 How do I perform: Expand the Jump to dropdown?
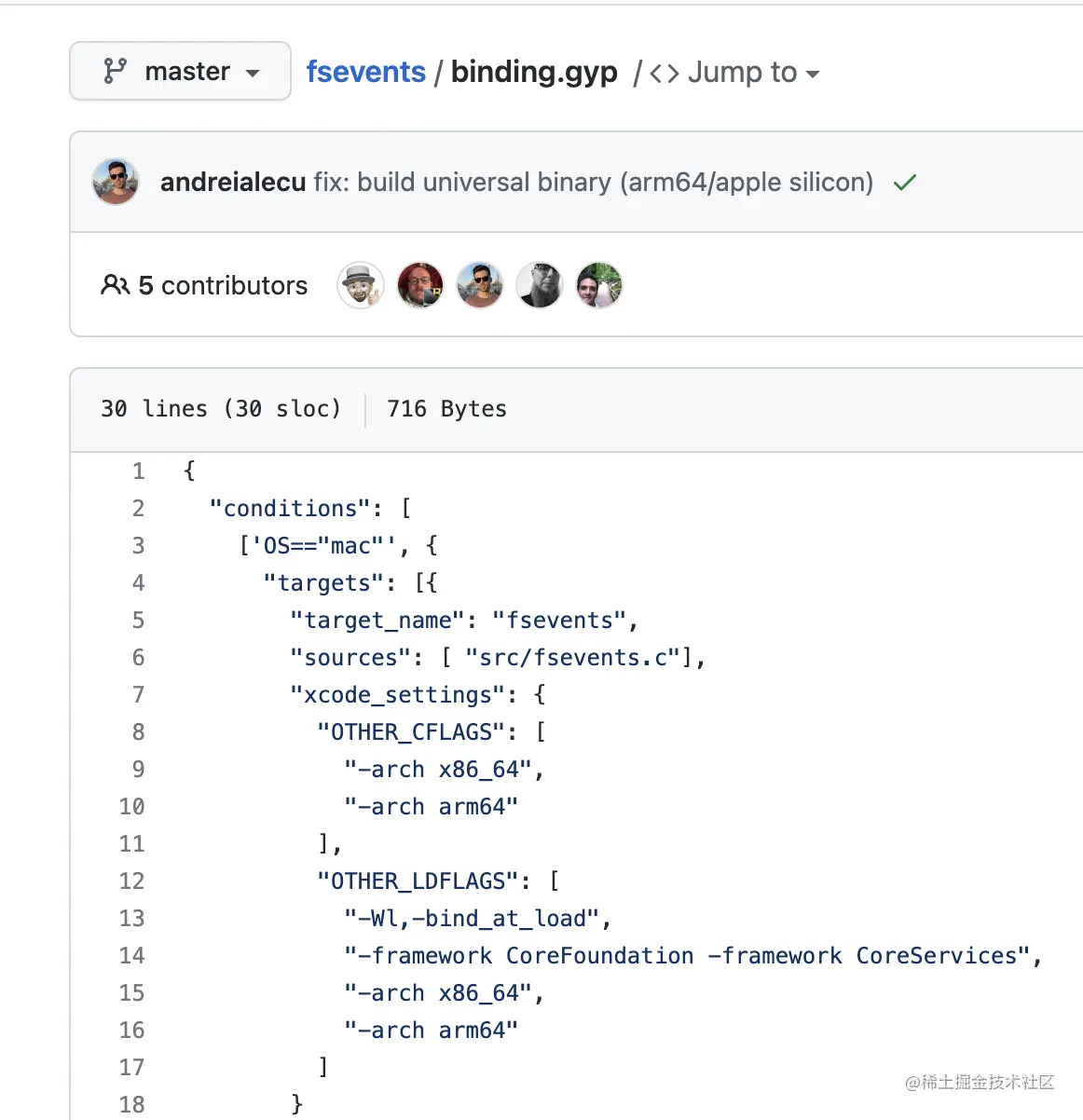pos(753,73)
